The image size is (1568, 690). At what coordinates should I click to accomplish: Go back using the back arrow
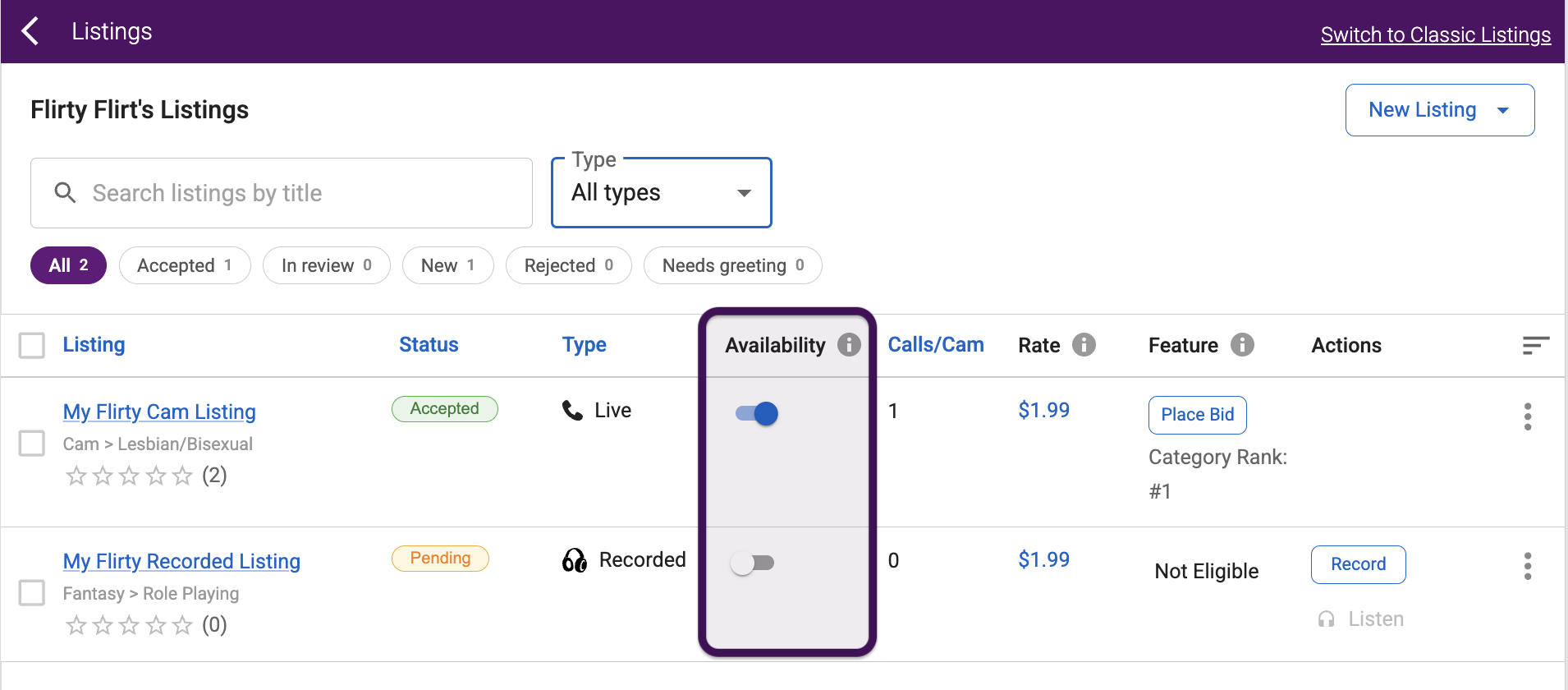tap(30, 31)
